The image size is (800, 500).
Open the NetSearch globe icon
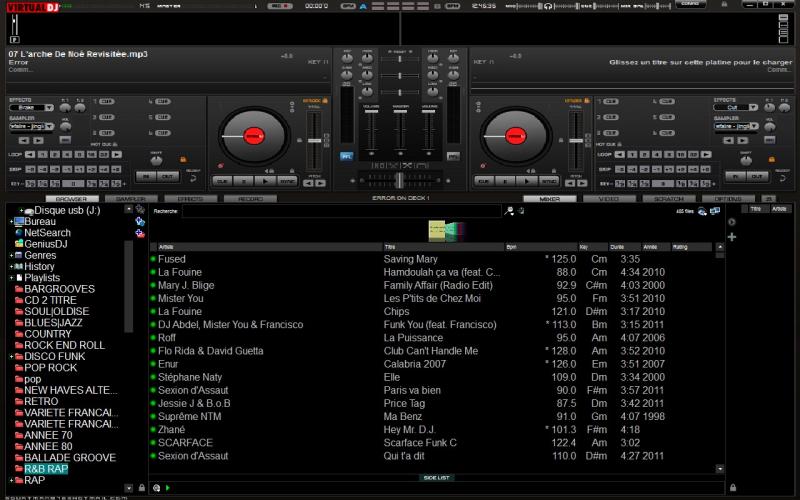click(18, 233)
